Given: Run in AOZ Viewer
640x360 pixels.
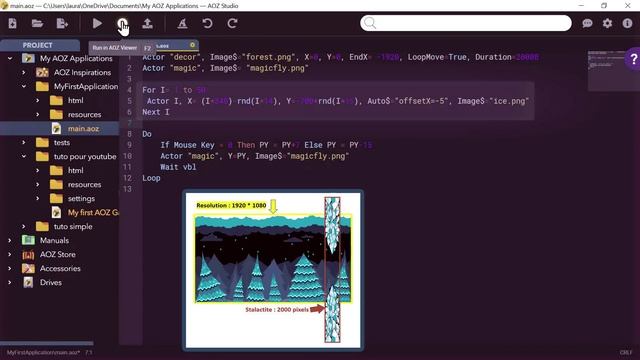Looking at the screenshot, I should pyautogui.click(x=122, y=23).
